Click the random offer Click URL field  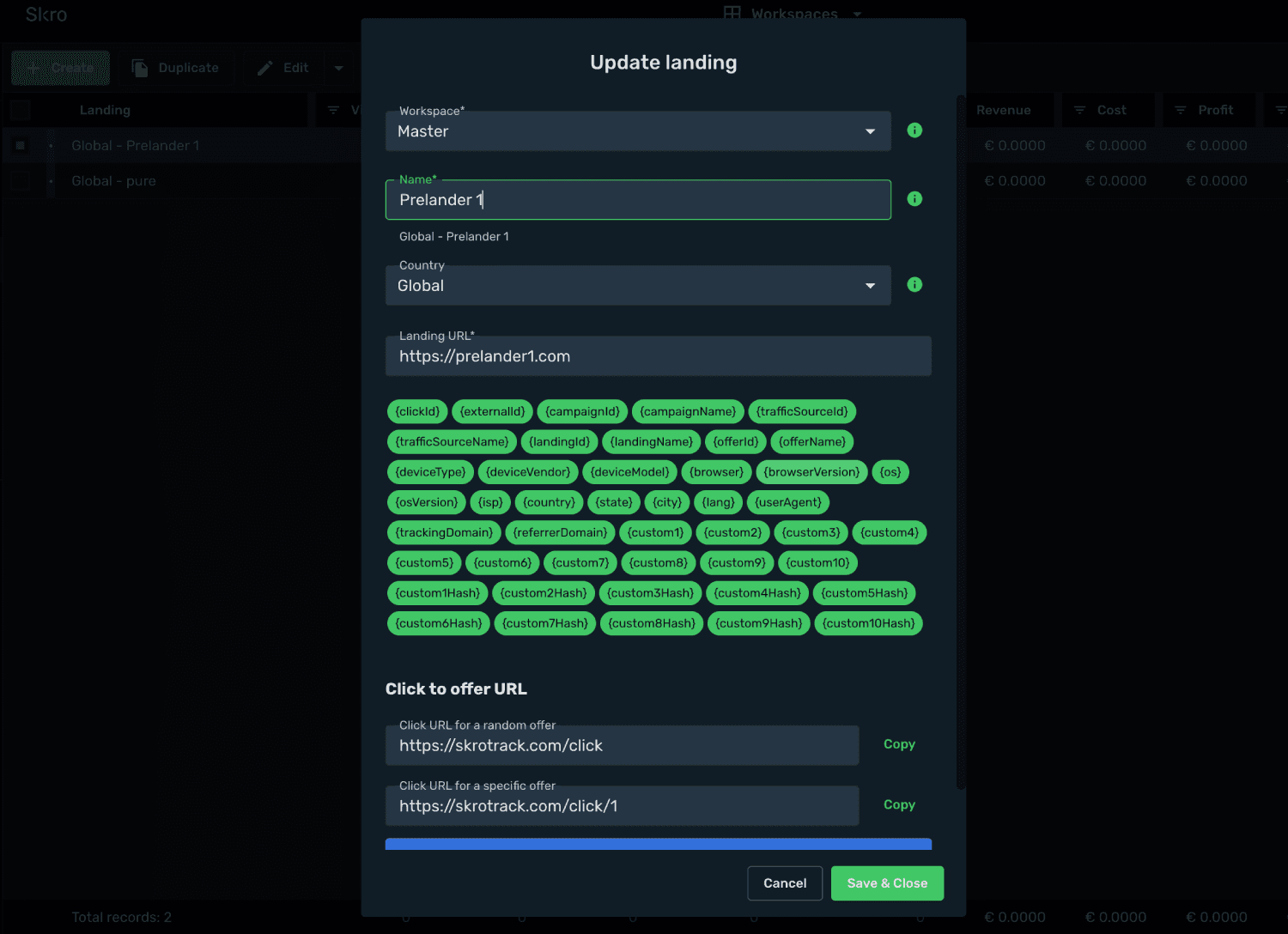[x=622, y=746]
